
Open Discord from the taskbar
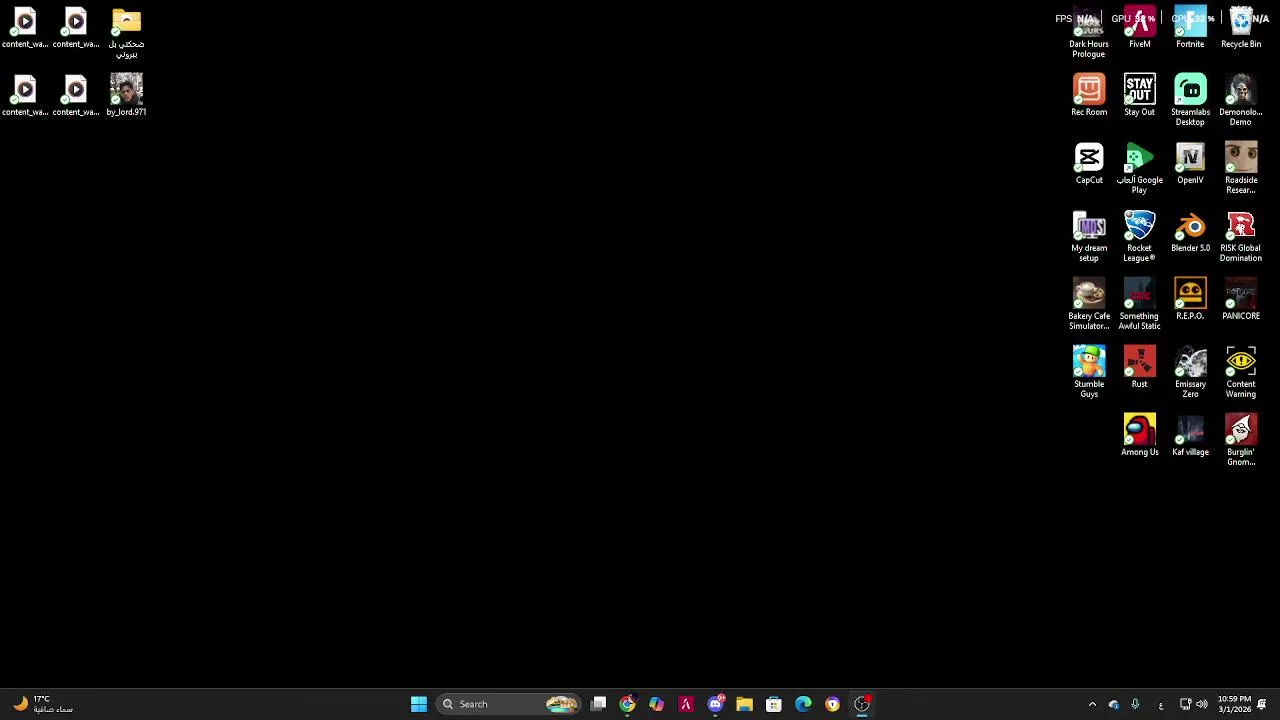tap(715, 704)
